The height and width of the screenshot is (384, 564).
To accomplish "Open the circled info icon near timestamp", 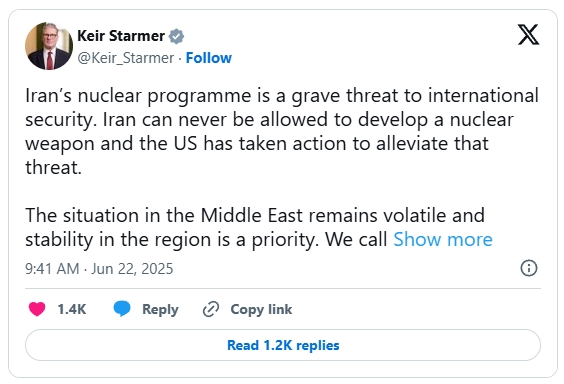I will click(x=529, y=268).
